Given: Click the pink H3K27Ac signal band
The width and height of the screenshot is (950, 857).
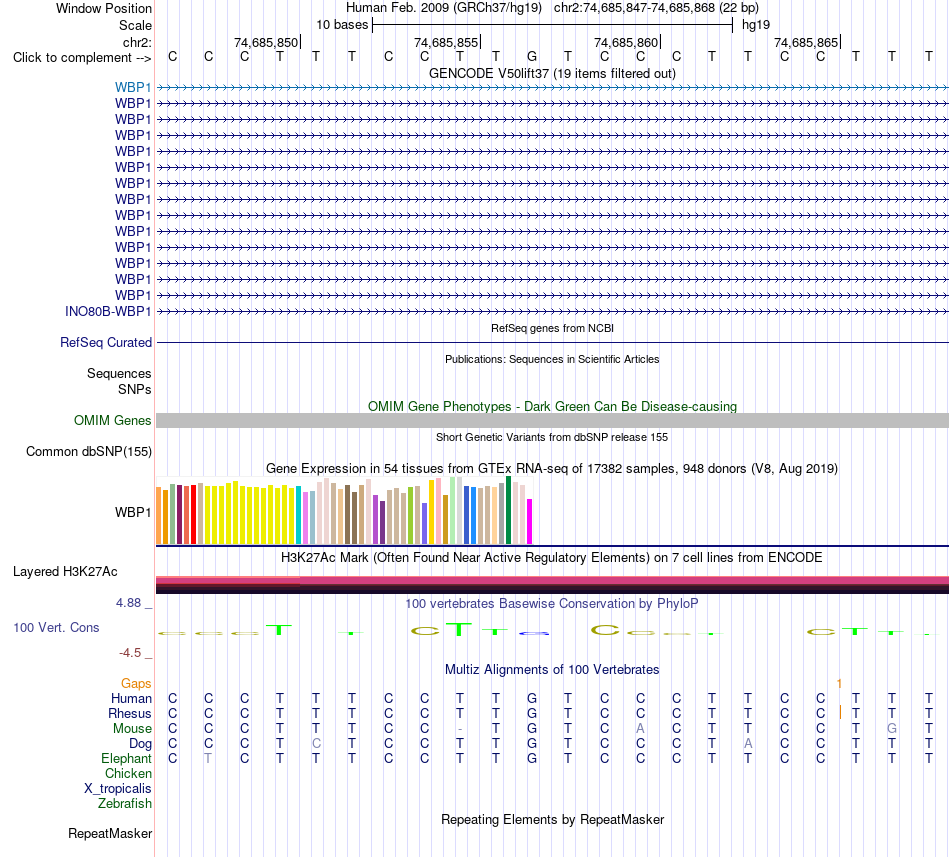Looking at the screenshot, I should tap(552, 580).
